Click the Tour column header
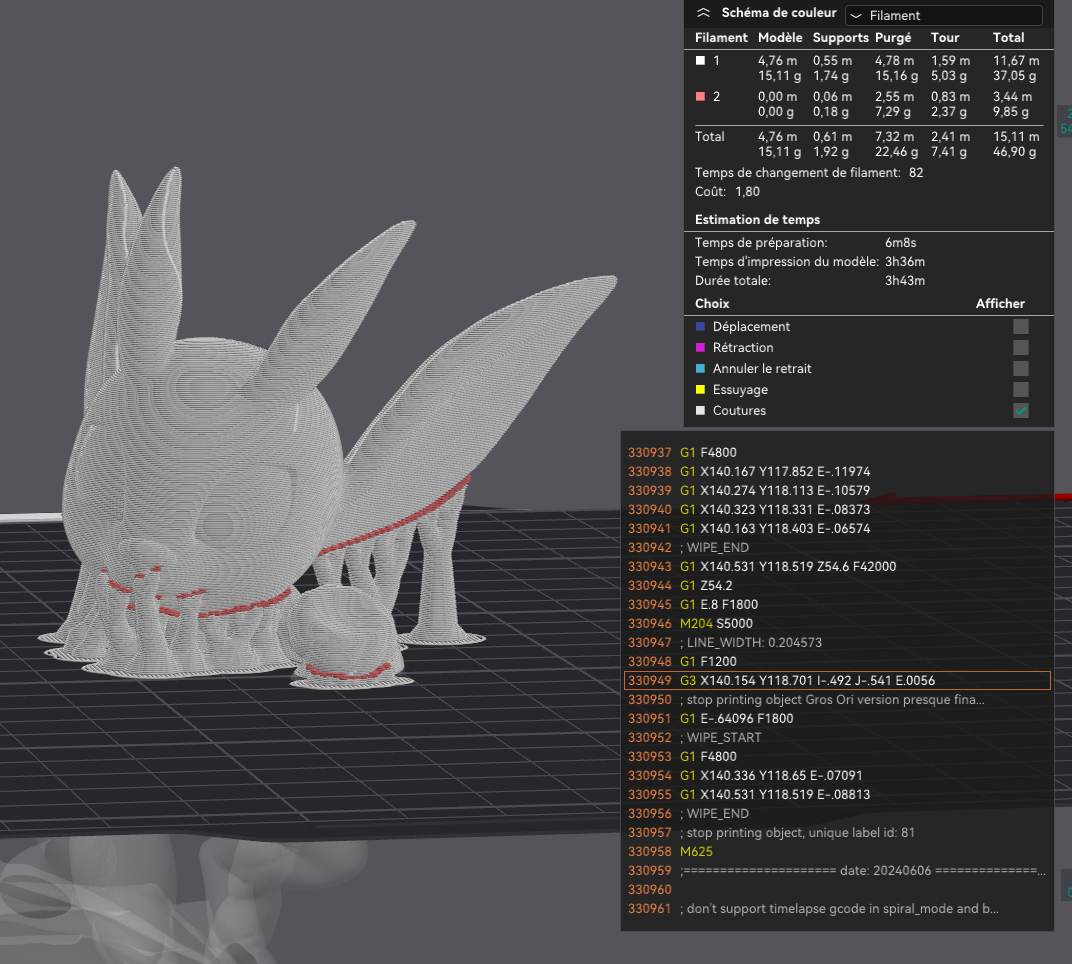This screenshot has width=1072, height=964. [x=945, y=38]
